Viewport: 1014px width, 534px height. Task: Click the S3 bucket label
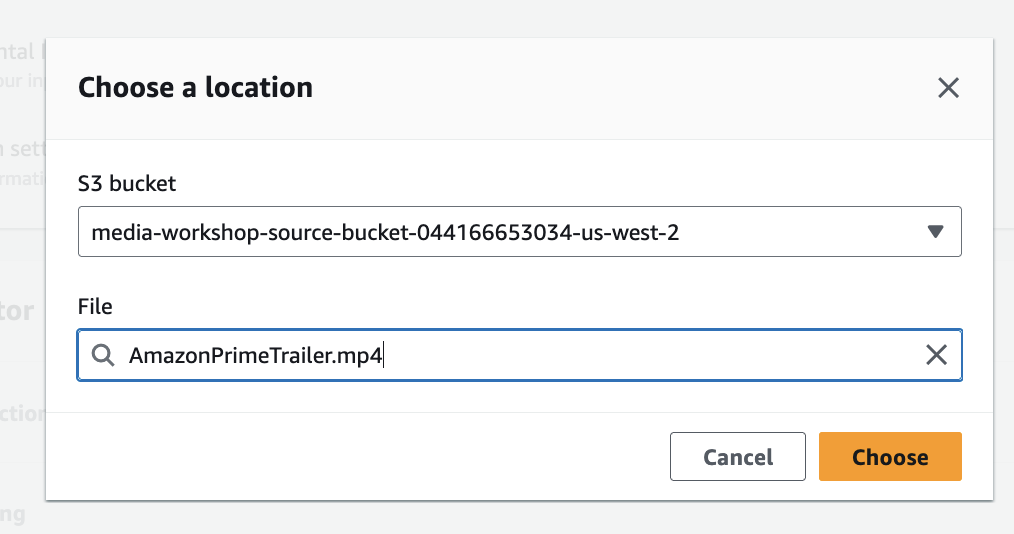point(127,183)
